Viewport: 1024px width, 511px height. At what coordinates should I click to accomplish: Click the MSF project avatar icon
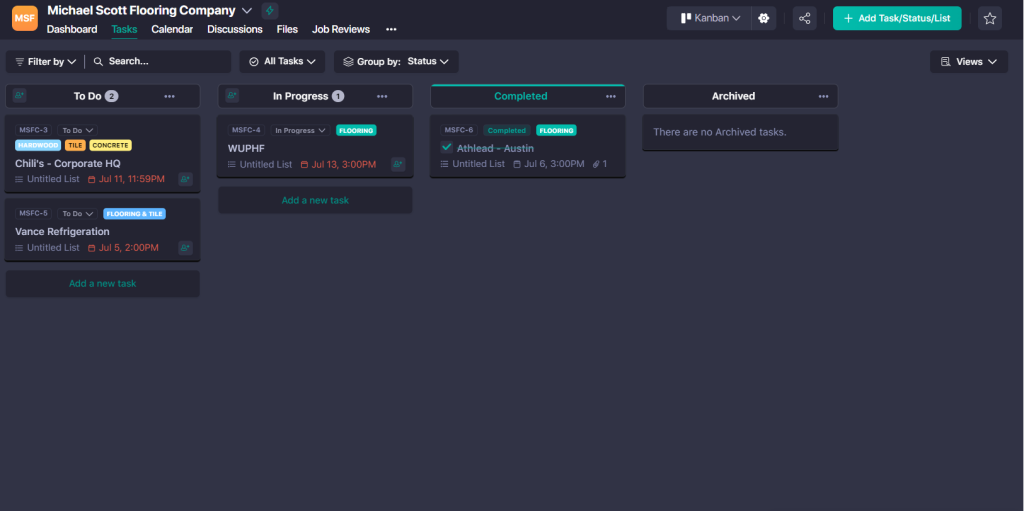pyautogui.click(x=25, y=18)
